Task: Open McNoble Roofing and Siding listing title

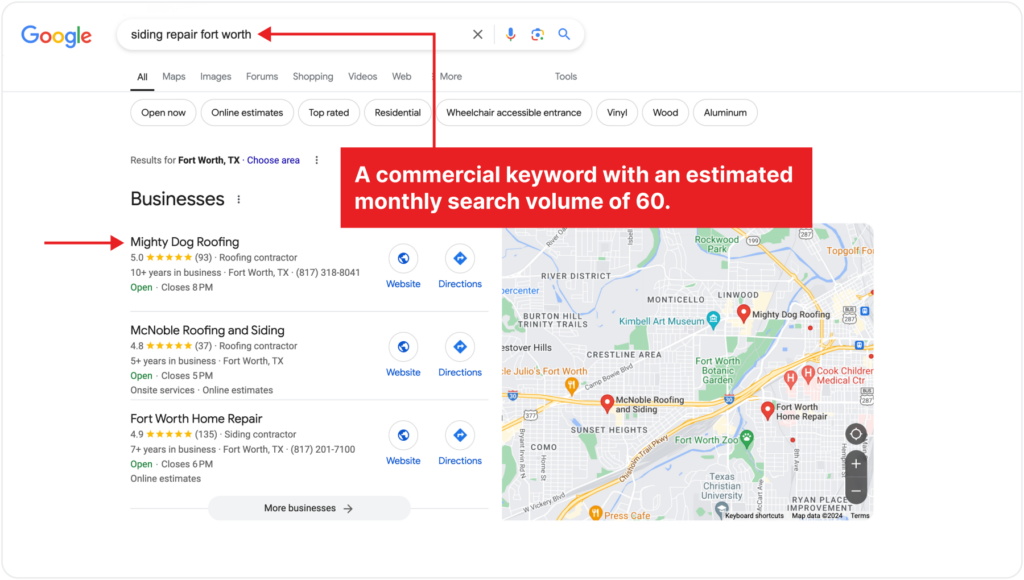Action: (x=207, y=330)
